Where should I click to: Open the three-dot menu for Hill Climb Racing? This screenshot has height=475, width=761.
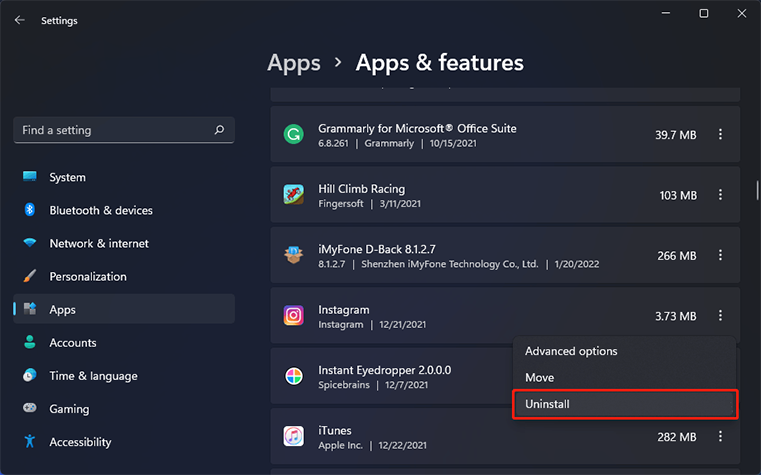(720, 195)
